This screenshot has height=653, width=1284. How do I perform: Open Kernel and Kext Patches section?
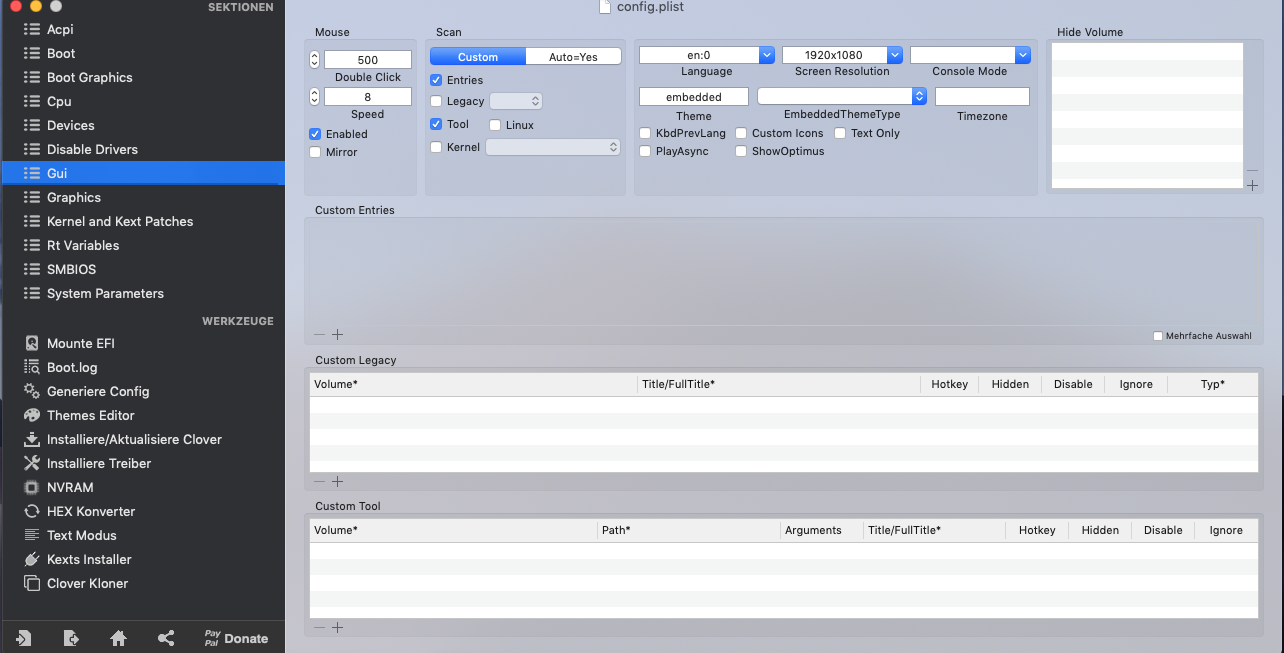pos(142,221)
